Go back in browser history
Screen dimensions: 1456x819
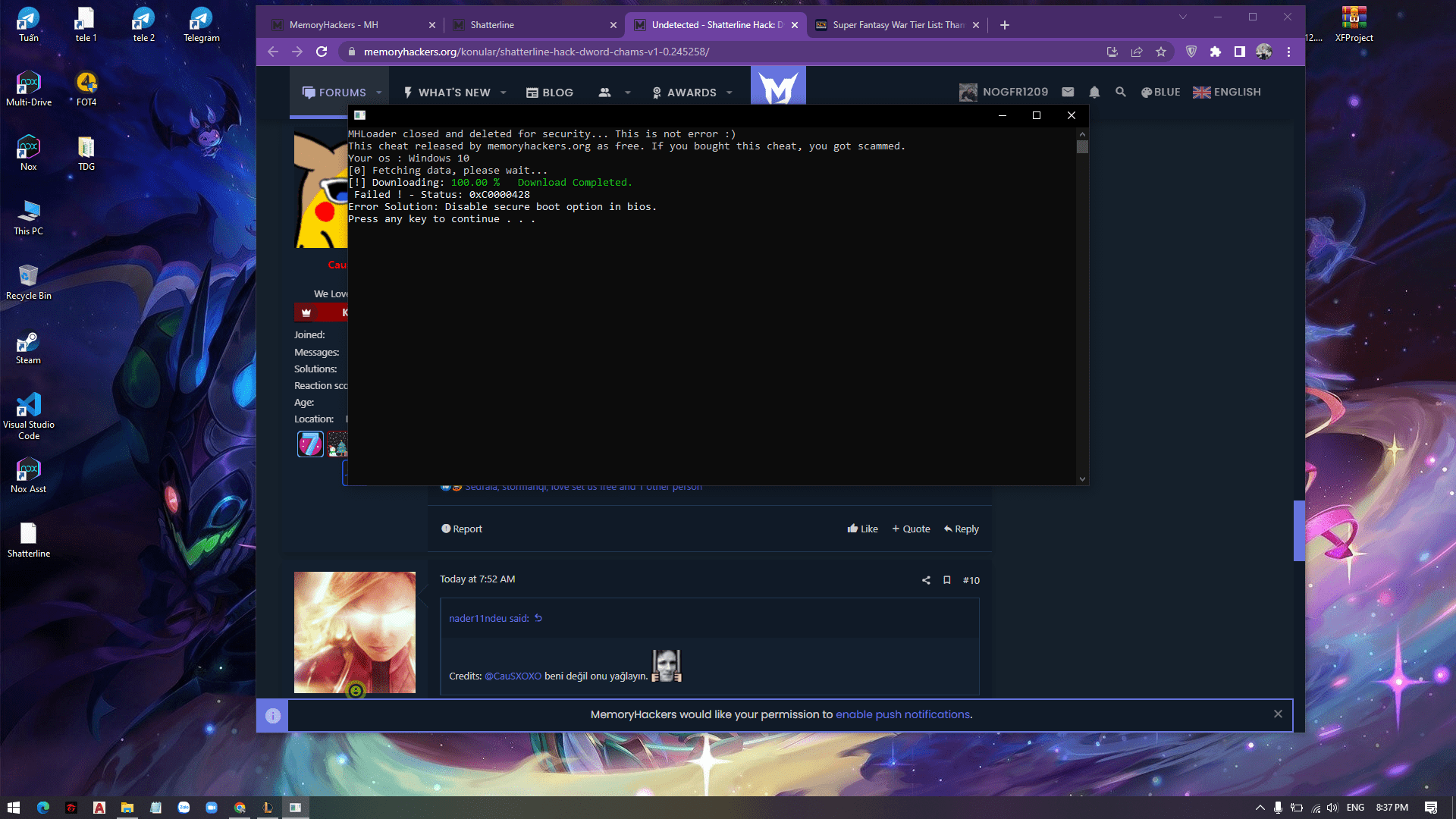[273, 52]
